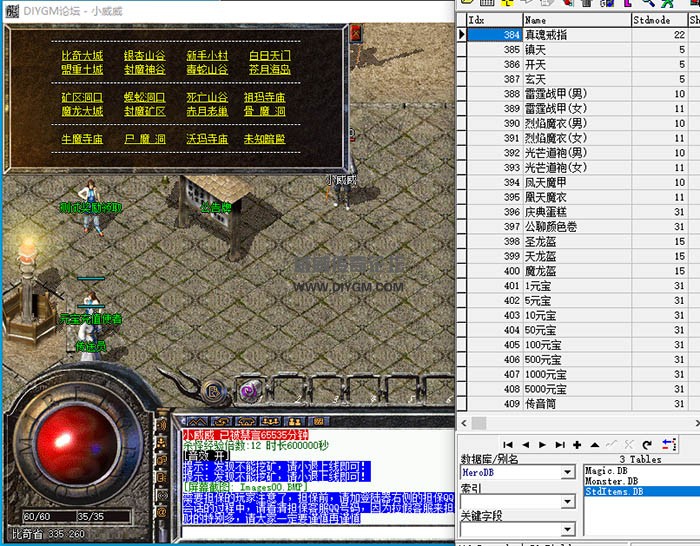This screenshot has width=700, height=546.
Task: Teleport to 毒蛇山谷
Action: [x=207, y=69]
